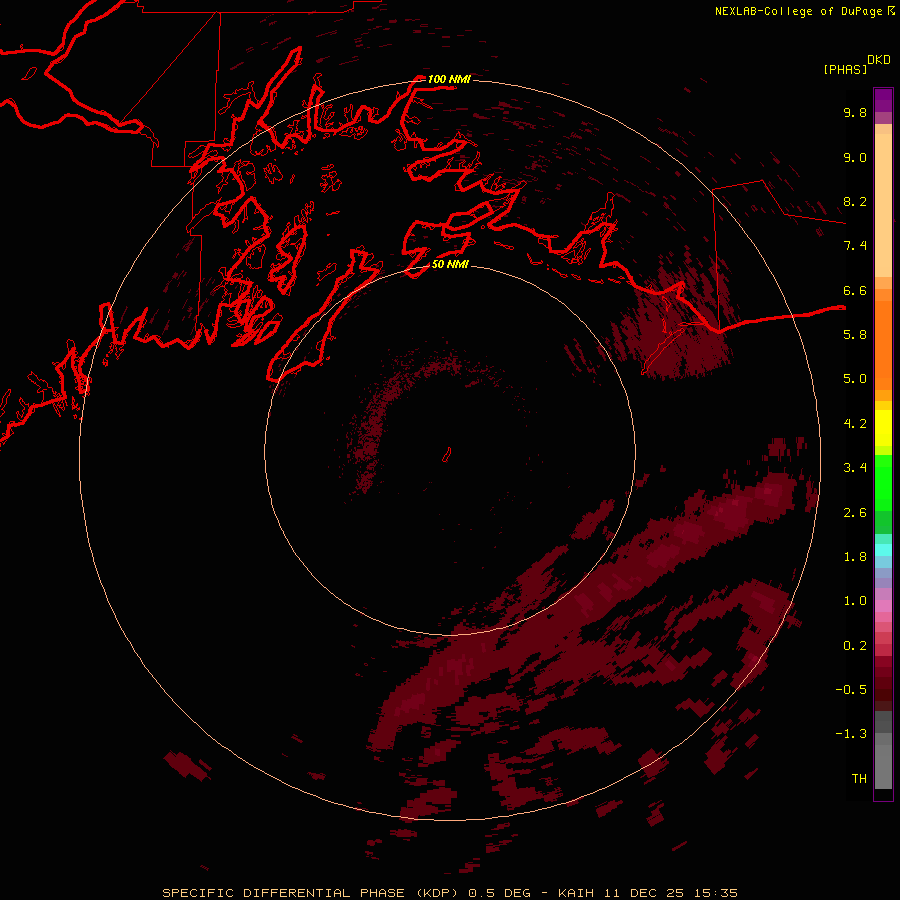Click the 50 NMI range ring label
The image size is (900, 900).
tap(450, 265)
